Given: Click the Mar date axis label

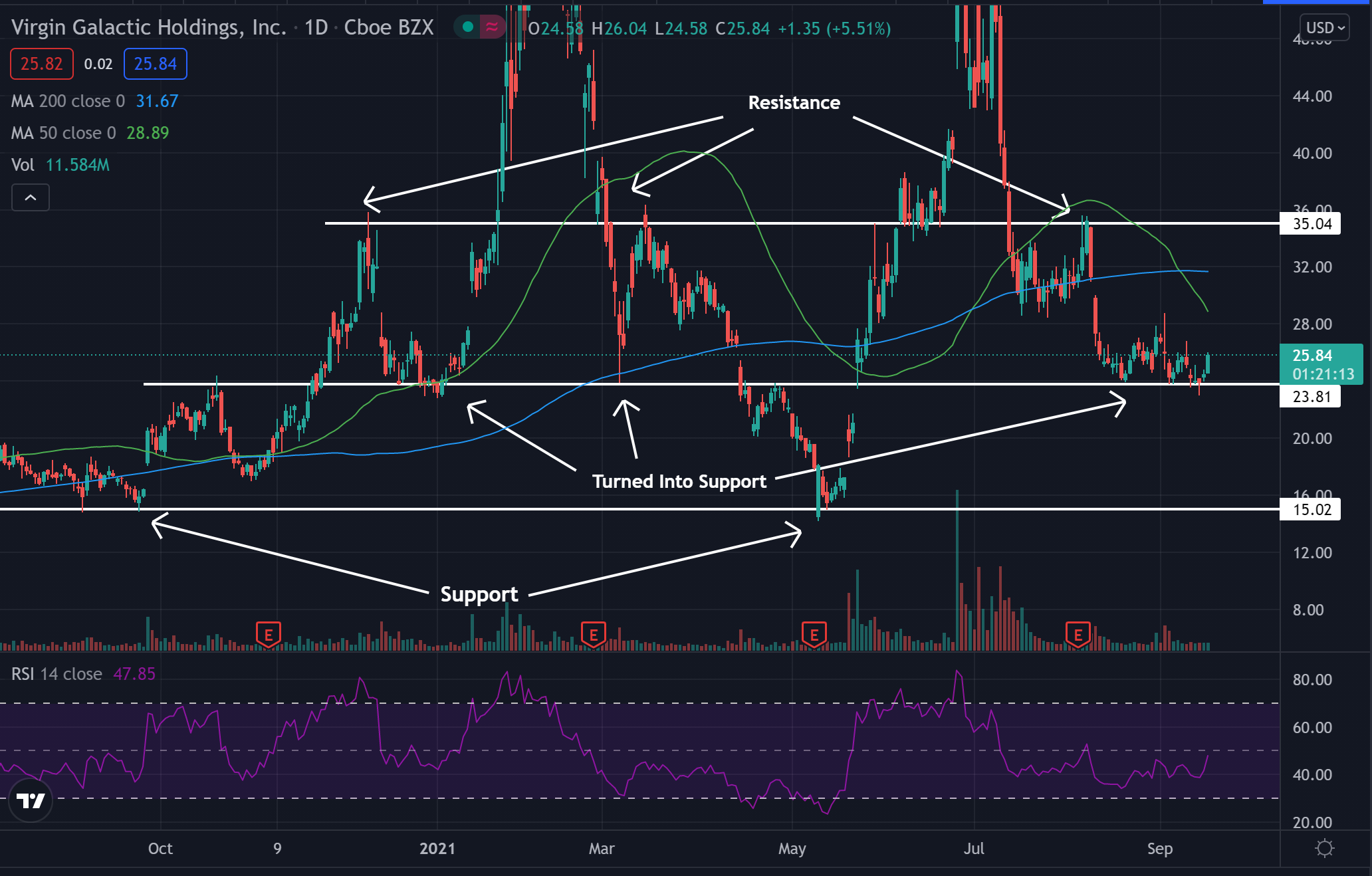Looking at the screenshot, I should (x=602, y=849).
